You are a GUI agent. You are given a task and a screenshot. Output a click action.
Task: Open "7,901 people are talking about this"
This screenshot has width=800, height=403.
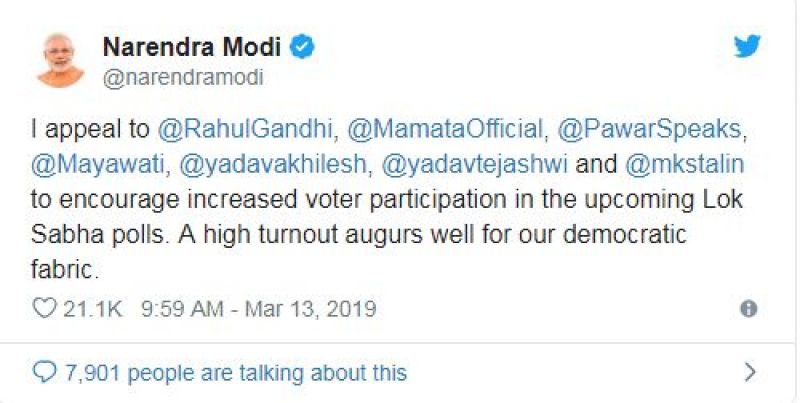click(235, 373)
